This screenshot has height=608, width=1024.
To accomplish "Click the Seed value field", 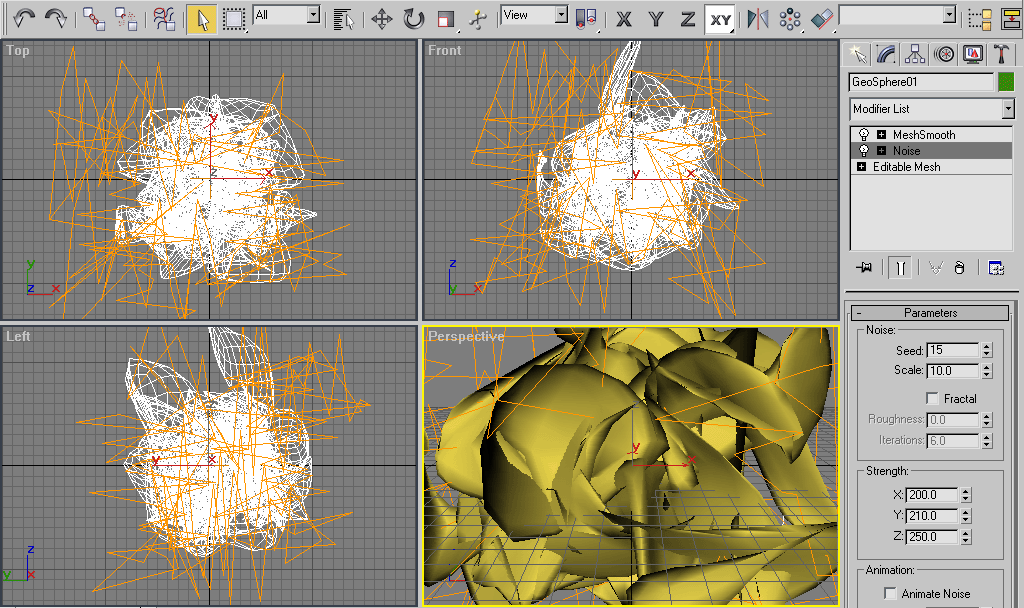I will (x=953, y=350).
